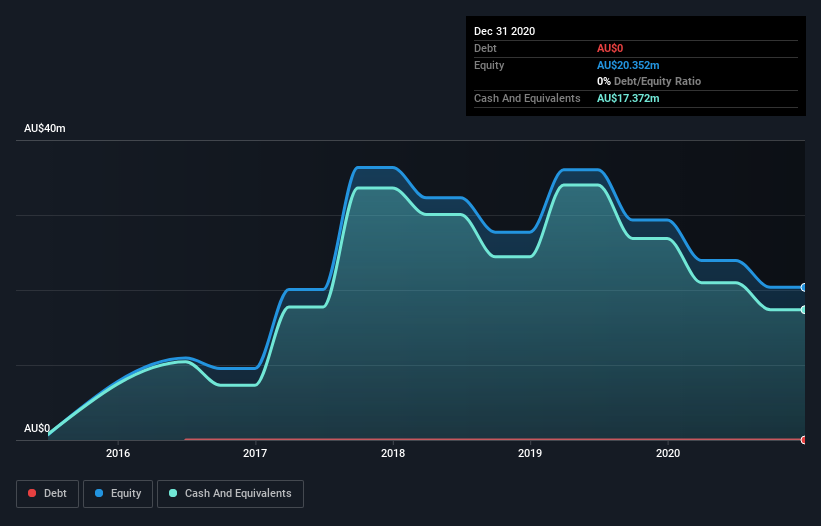The height and width of the screenshot is (526, 821).
Task: Click the 2016 x-axis label
Action: (x=118, y=453)
